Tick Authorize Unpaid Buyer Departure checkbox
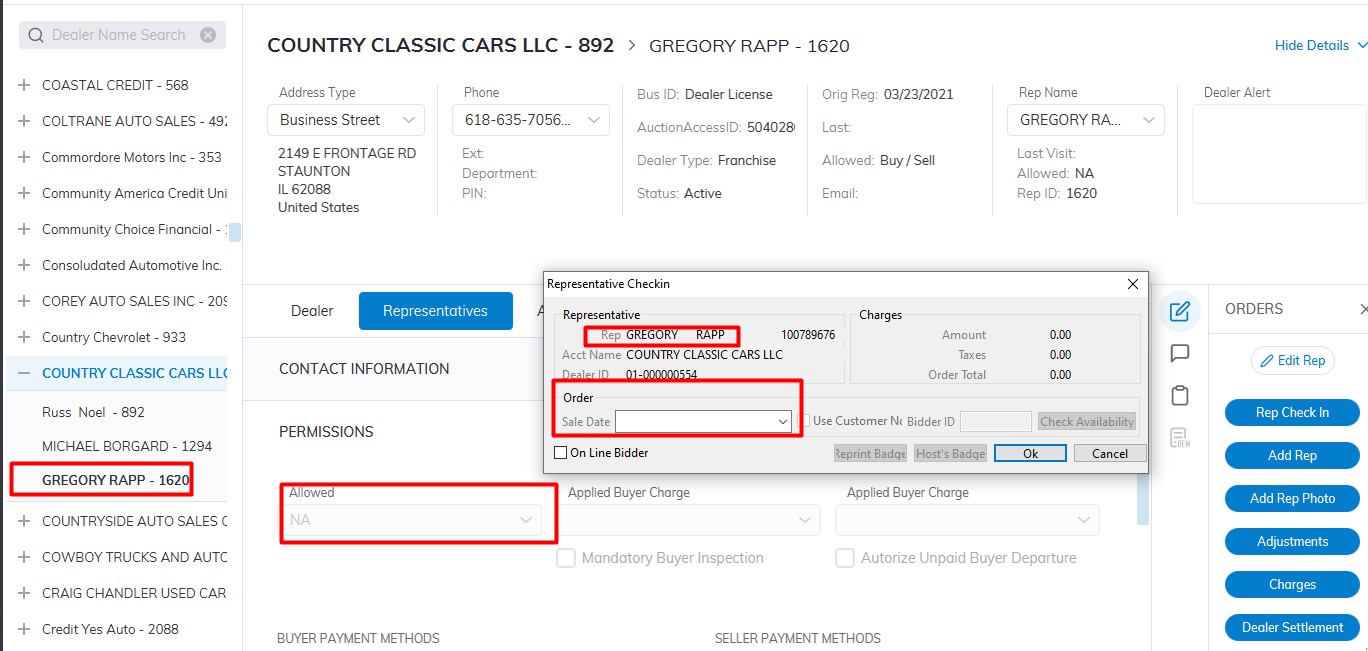 click(845, 558)
